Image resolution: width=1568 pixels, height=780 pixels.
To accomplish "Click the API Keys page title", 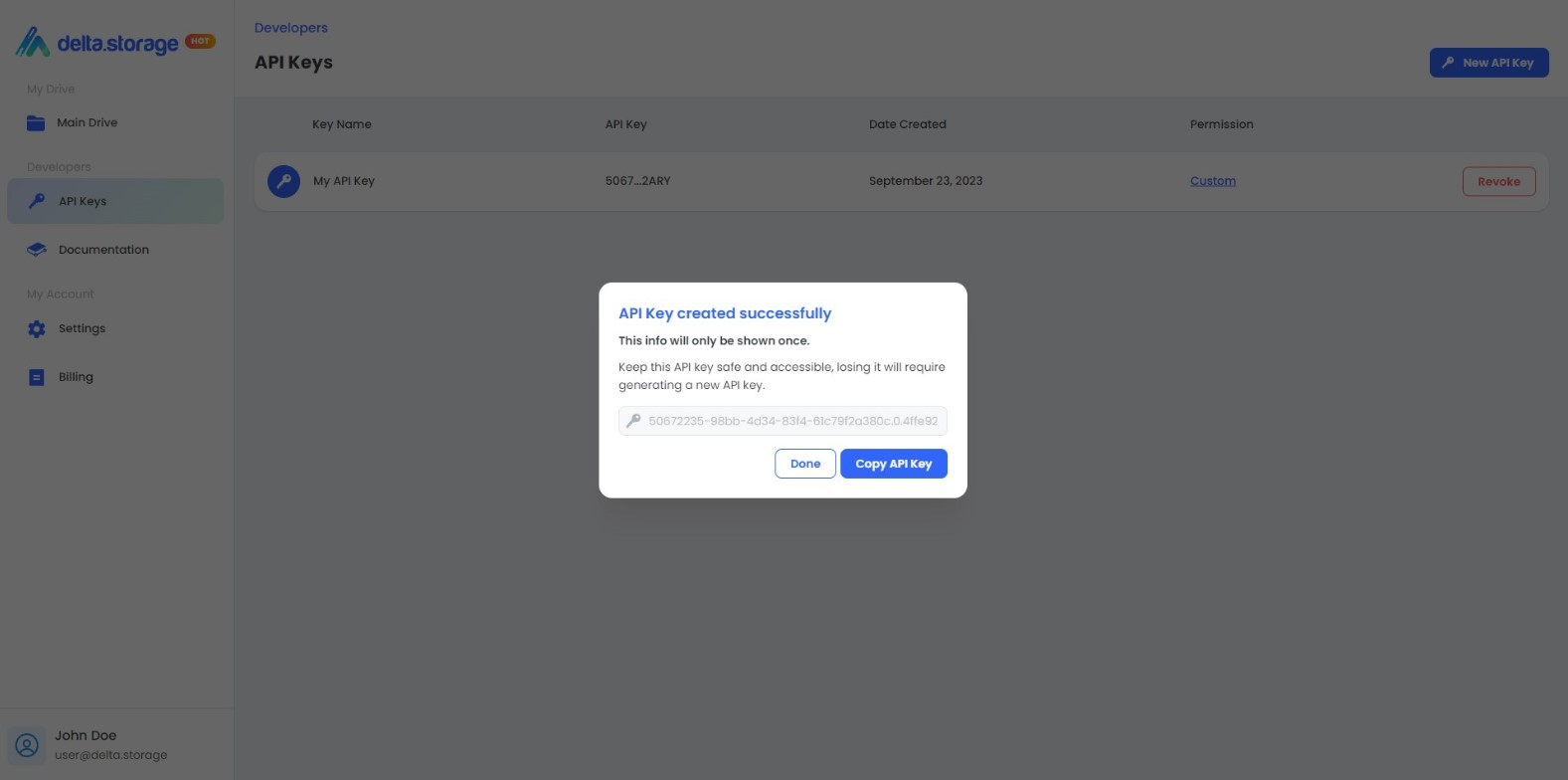I will (293, 63).
